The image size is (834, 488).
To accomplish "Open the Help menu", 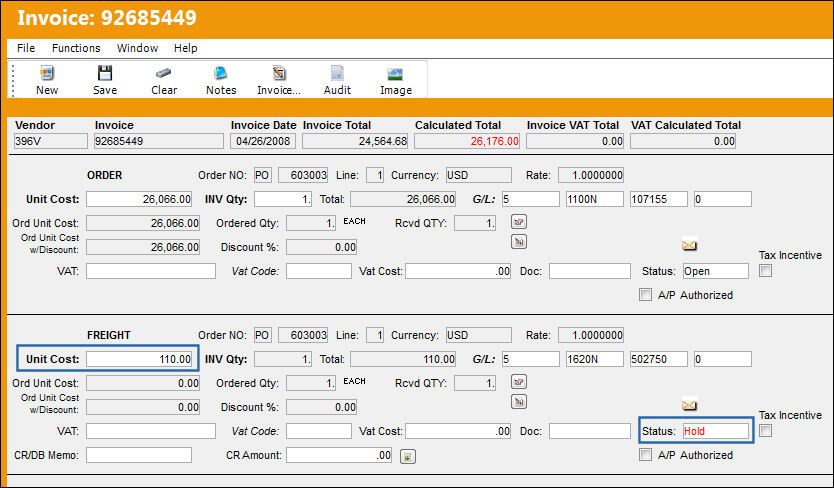I will coord(186,48).
